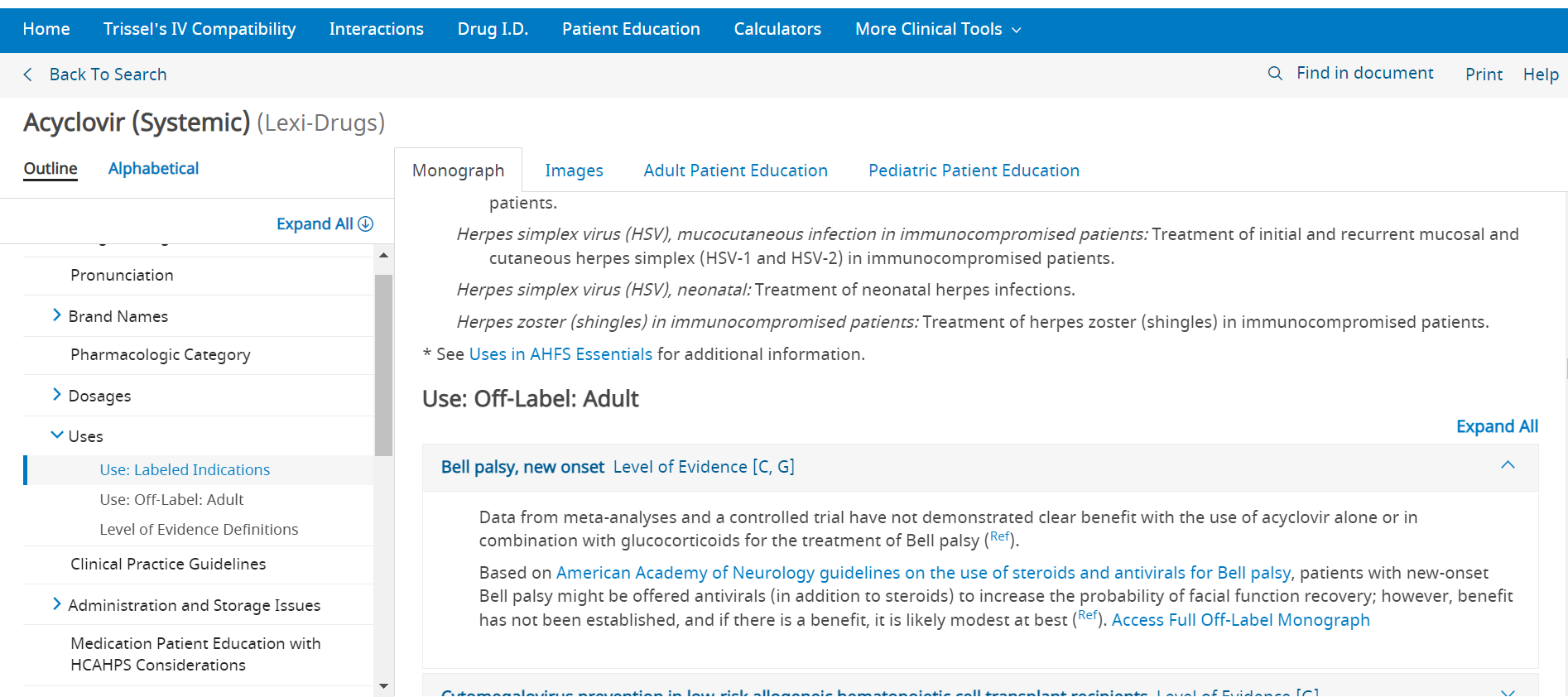Image resolution: width=1568 pixels, height=697 pixels.
Task: Click the Print button
Action: [x=1484, y=75]
